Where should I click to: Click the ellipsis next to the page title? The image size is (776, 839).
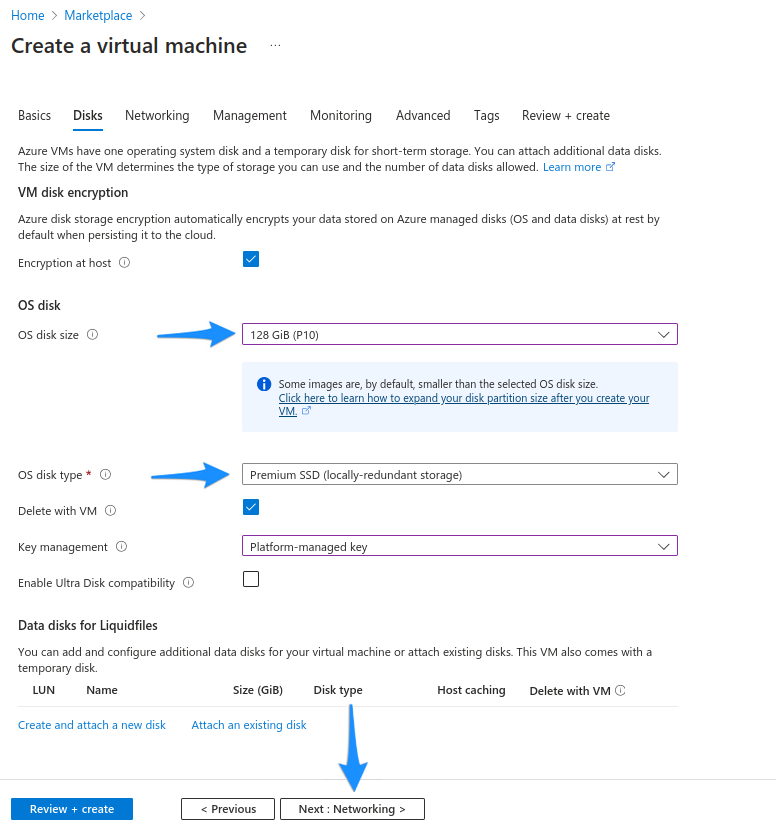[x=275, y=46]
